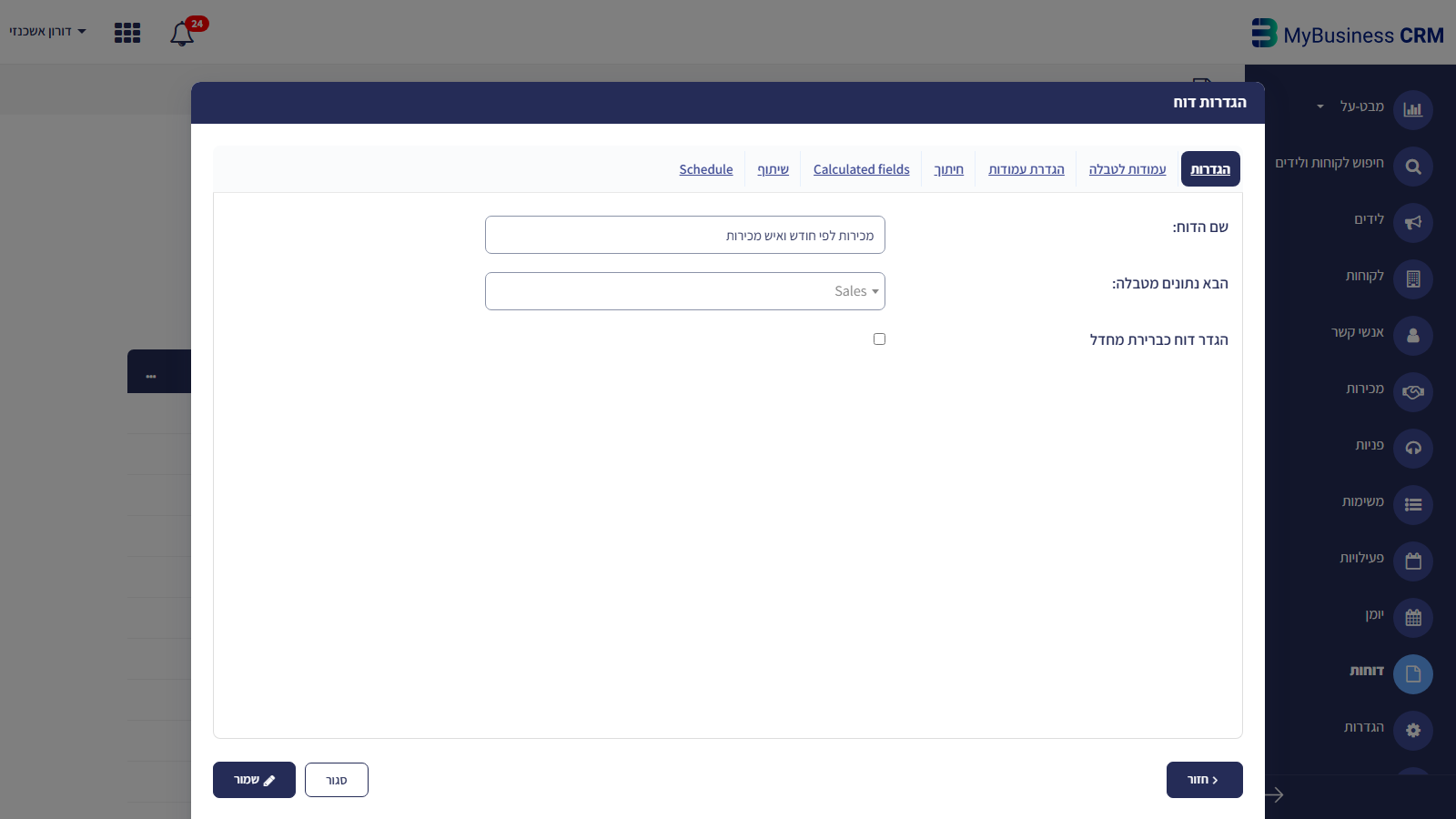Expand the דורון אשכנזי user menu
Screen dimensions: 1456x819
point(47,32)
